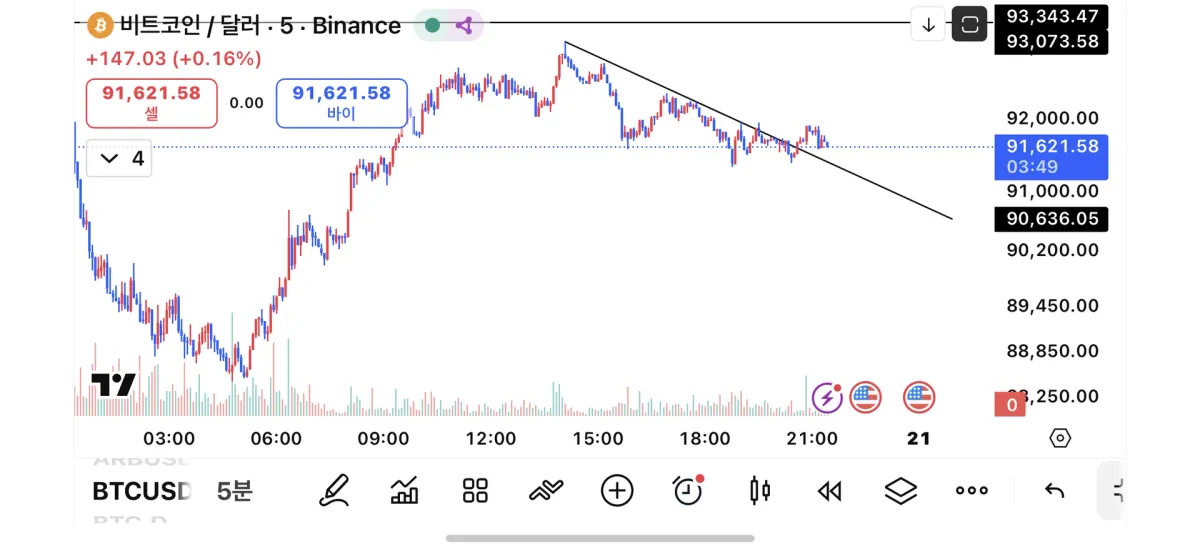Click the undo arrow
The width and height of the screenshot is (1200, 554).
click(x=1054, y=490)
